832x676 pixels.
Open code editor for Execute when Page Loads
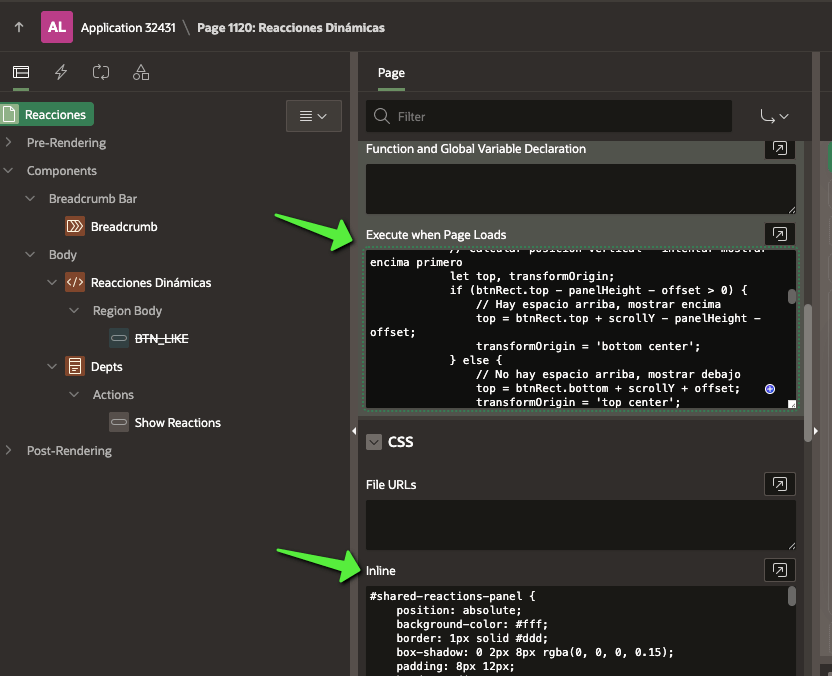tap(779, 234)
